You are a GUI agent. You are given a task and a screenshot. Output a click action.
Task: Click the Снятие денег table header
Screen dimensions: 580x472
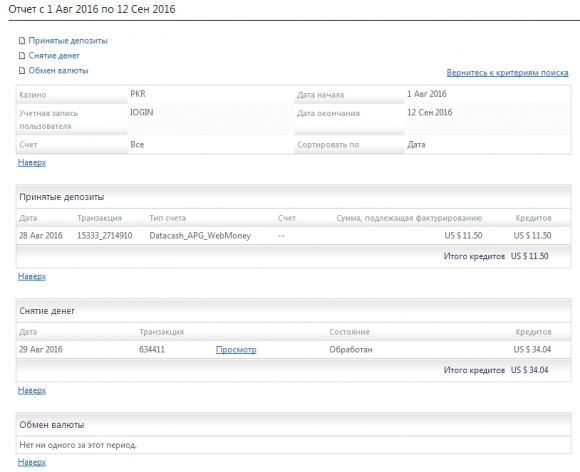click(294, 311)
